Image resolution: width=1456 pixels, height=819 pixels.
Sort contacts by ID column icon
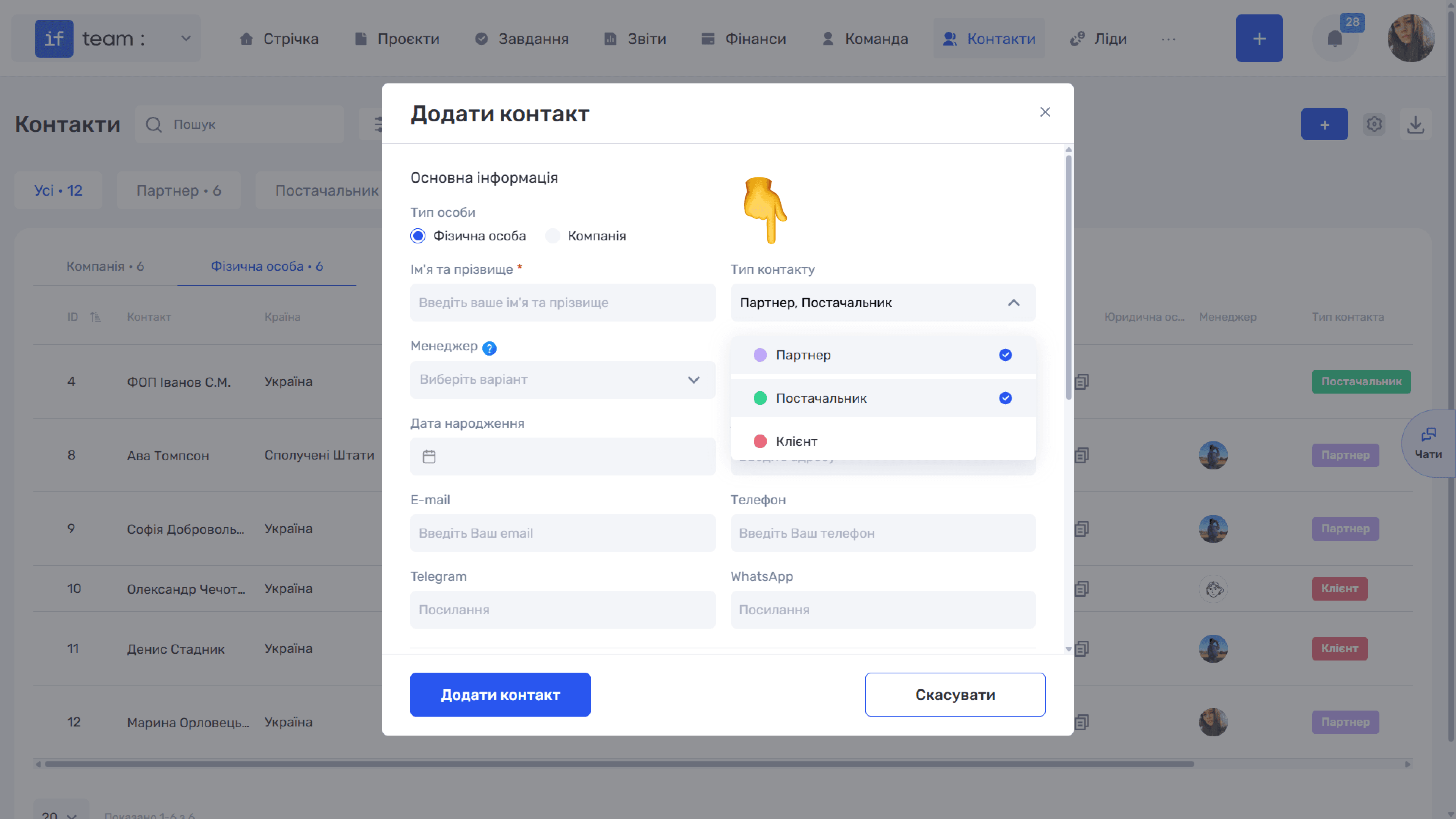[x=96, y=317]
